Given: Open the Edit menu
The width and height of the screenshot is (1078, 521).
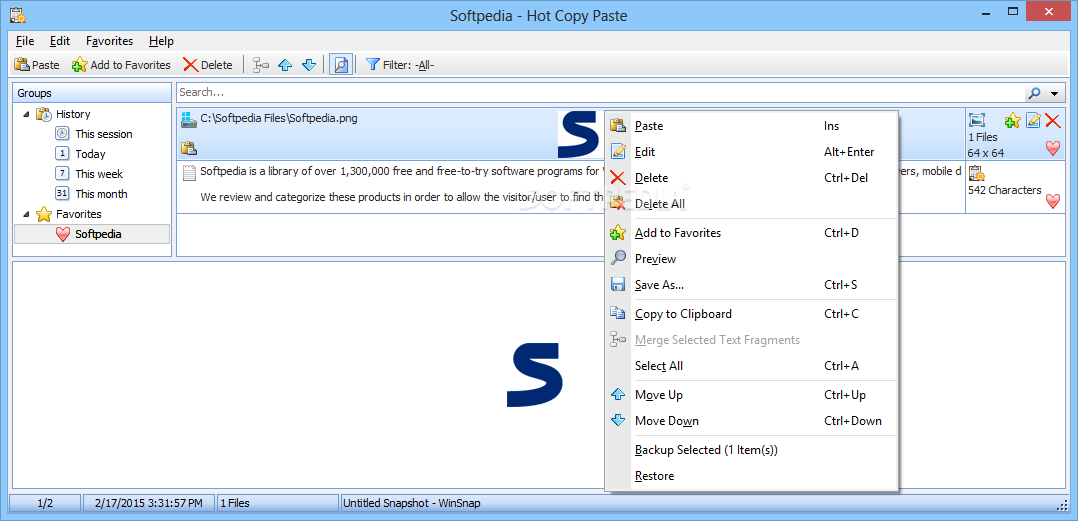Looking at the screenshot, I should tap(60, 41).
